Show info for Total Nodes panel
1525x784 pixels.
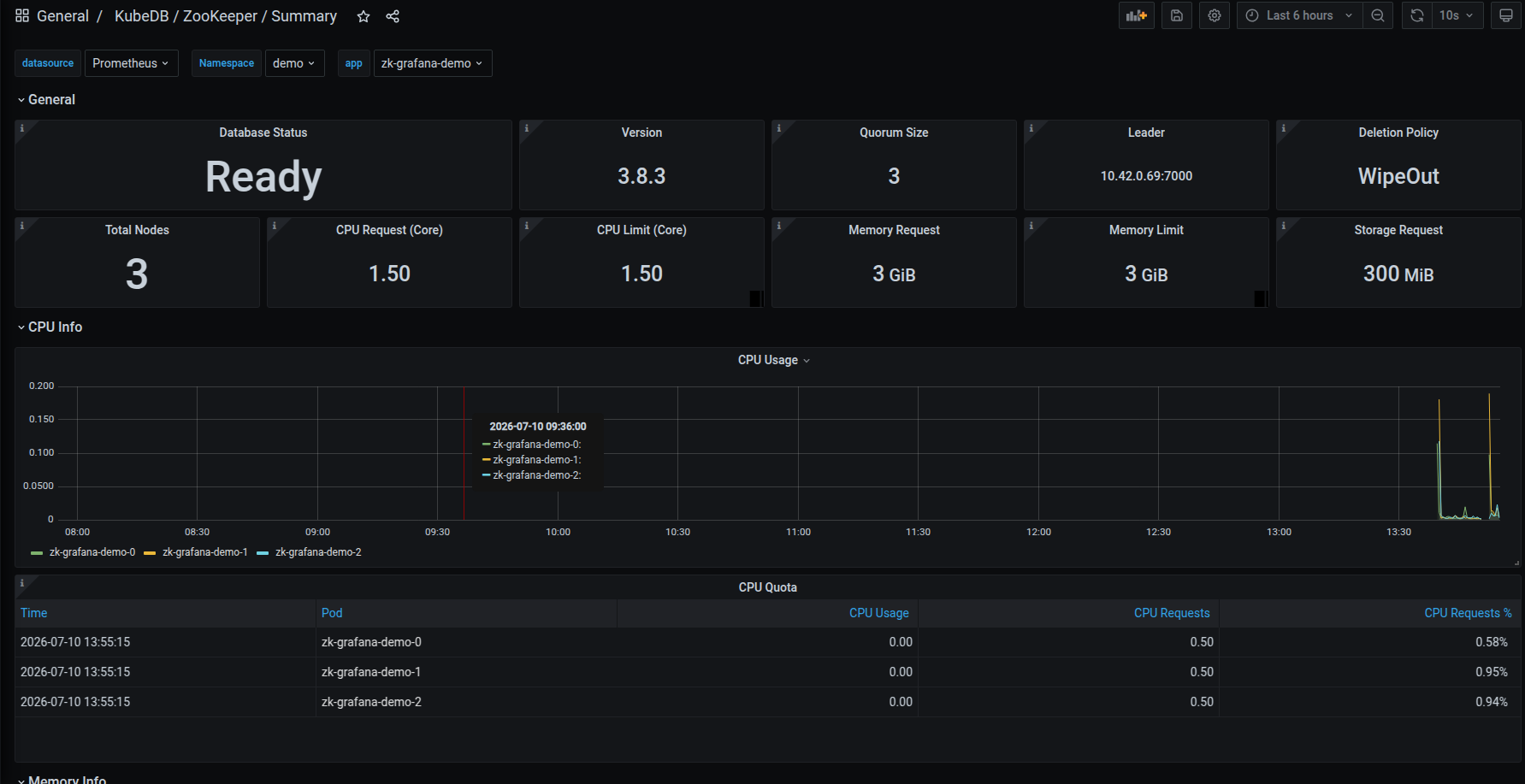point(22,226)
